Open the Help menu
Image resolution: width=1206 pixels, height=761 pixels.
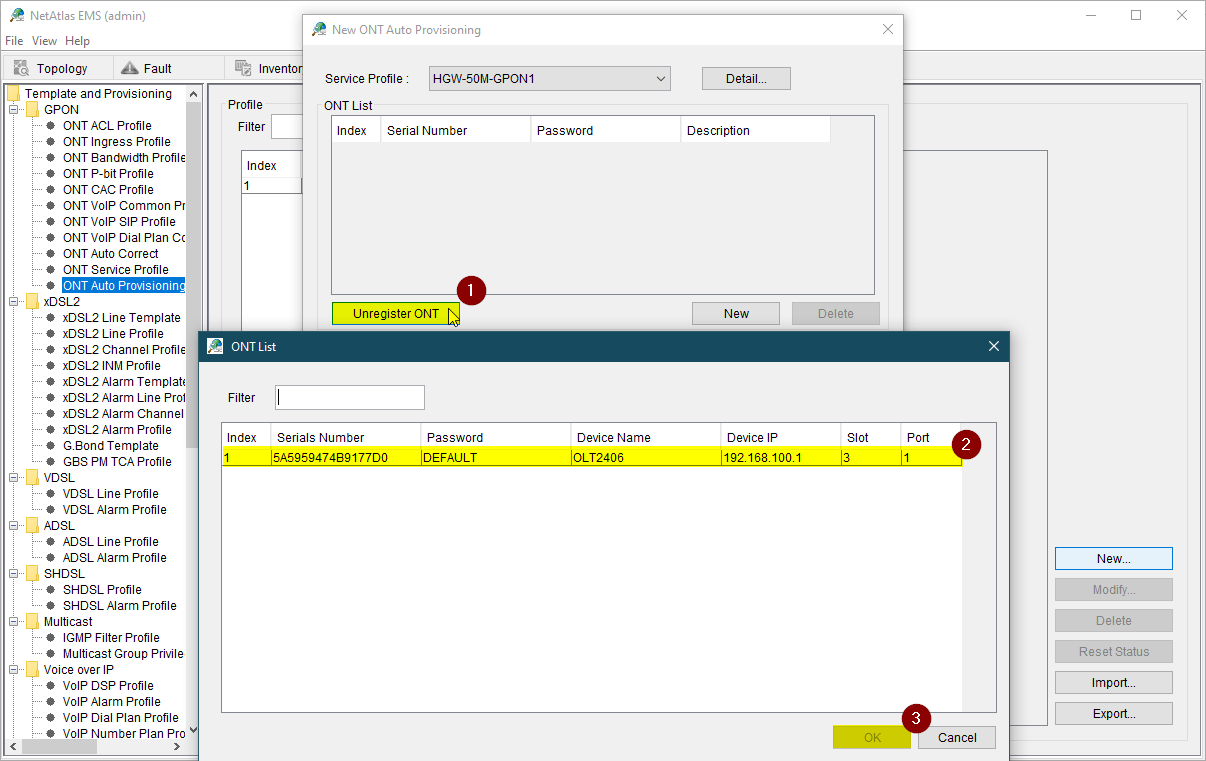tap(77, 41)
